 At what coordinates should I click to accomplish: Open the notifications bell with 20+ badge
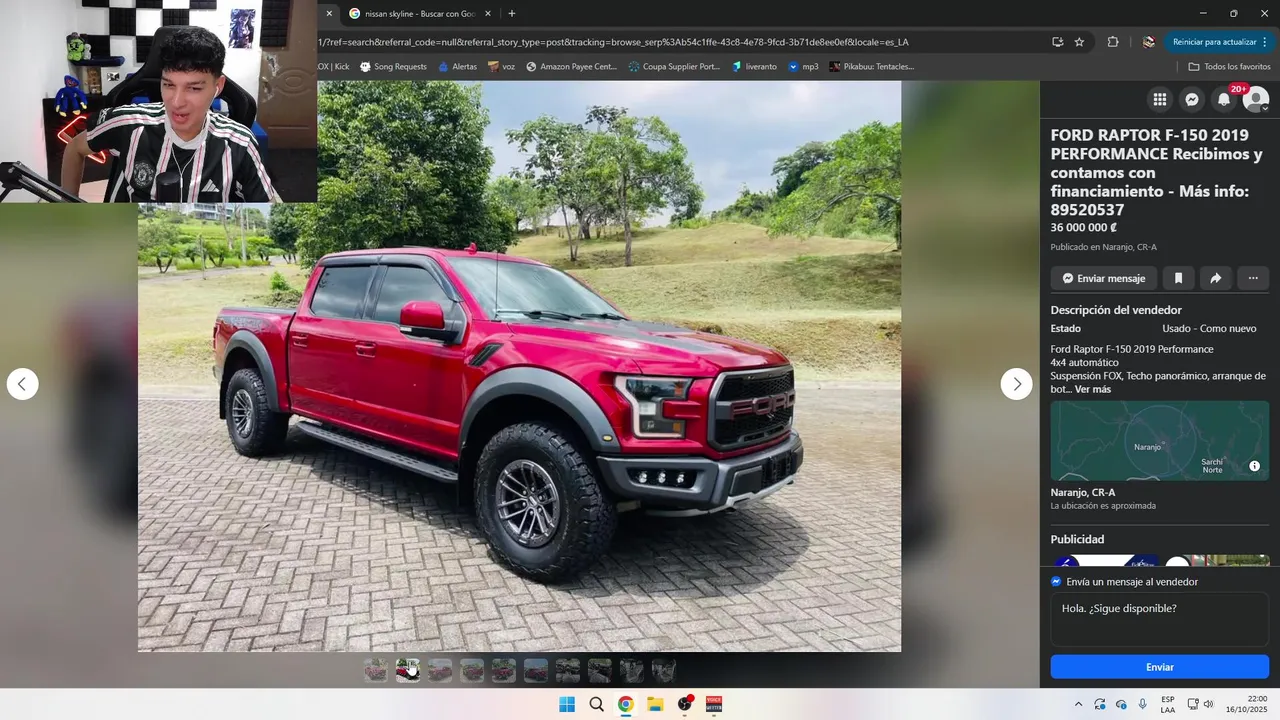coord(1224,99)
